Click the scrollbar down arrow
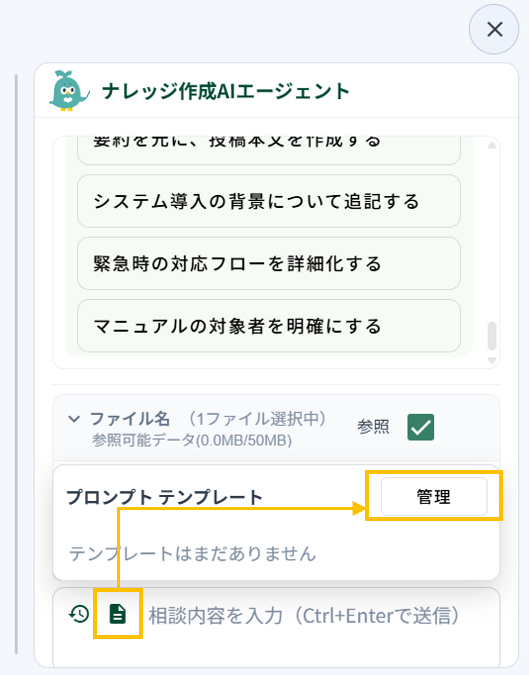Viewport: 529px width, 675px height. click(492, 361)
